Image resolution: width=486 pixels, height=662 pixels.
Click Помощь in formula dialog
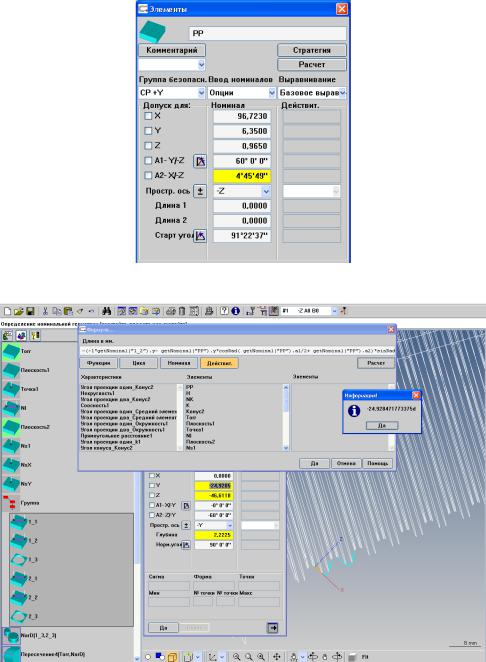(x=377, y=464)
